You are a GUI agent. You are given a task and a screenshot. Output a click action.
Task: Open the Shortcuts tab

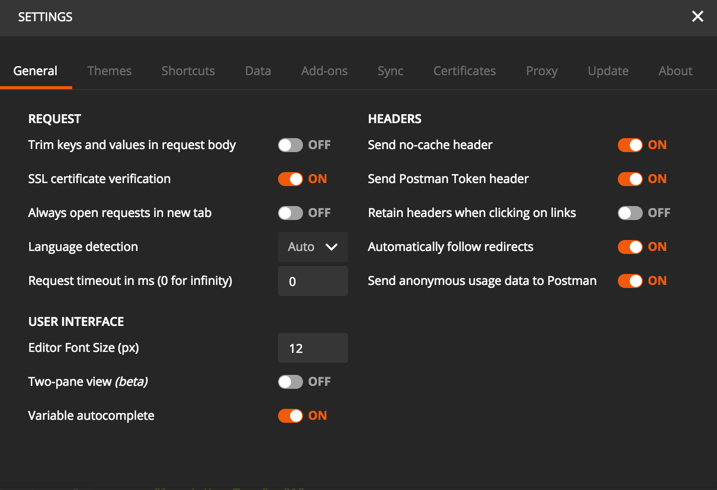188,71
